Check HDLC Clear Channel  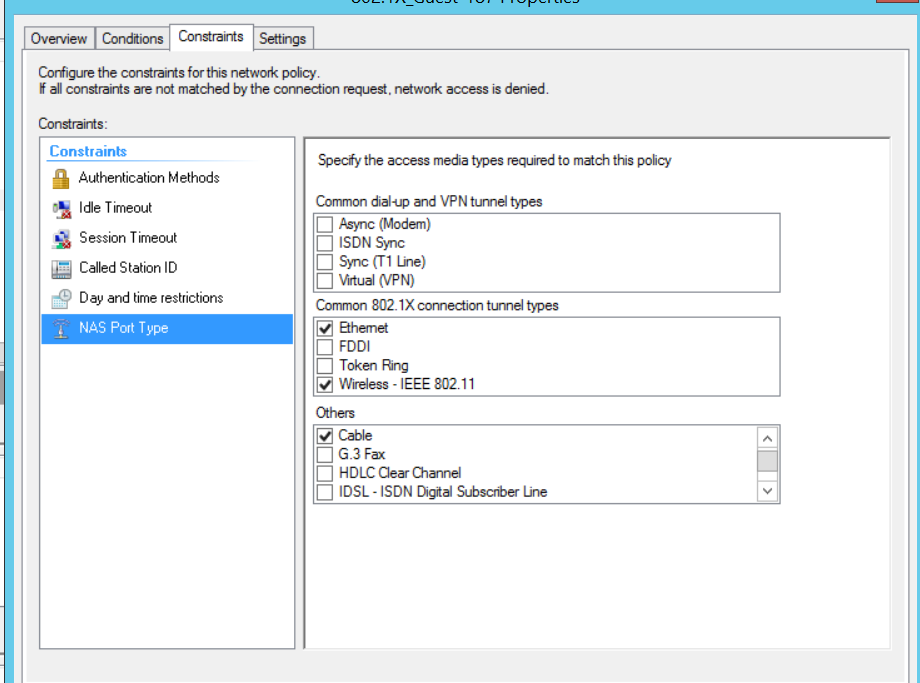[324, 472]
